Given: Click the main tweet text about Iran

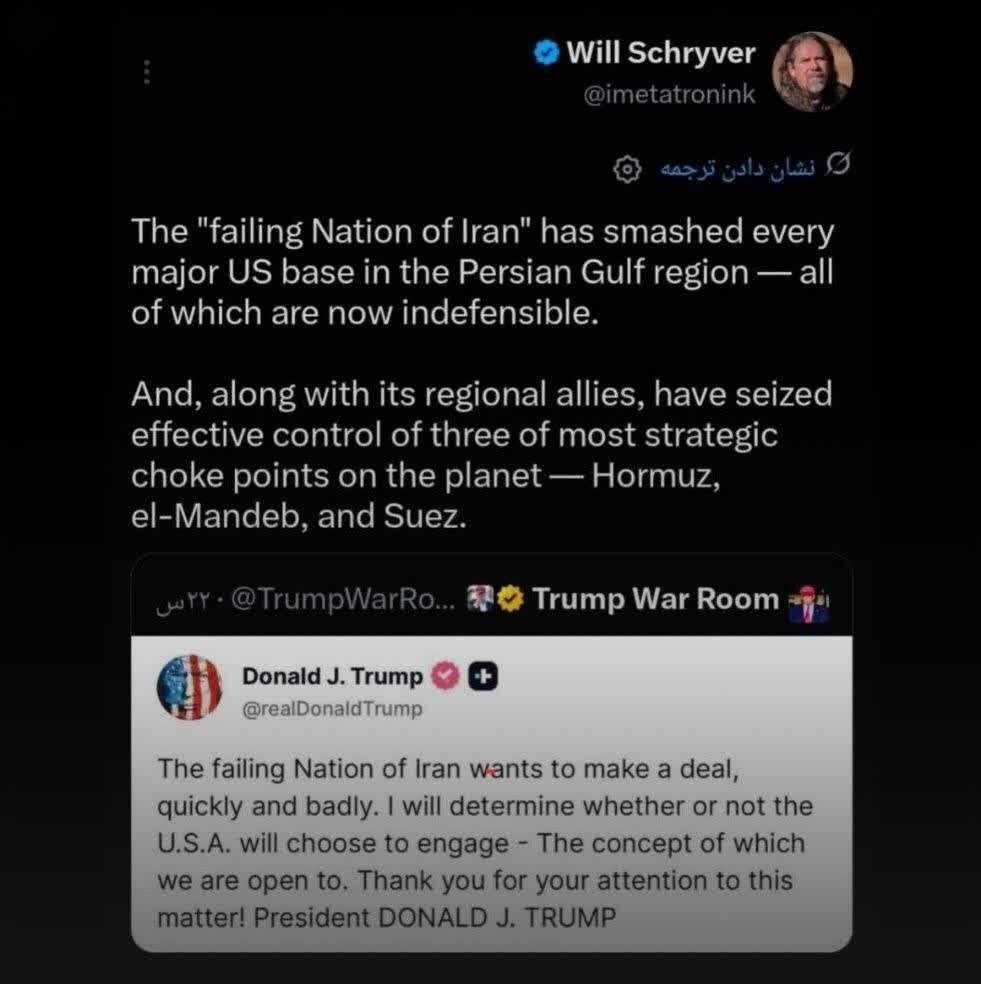Looking at the screenshot, I should click(x=483, y=373).
